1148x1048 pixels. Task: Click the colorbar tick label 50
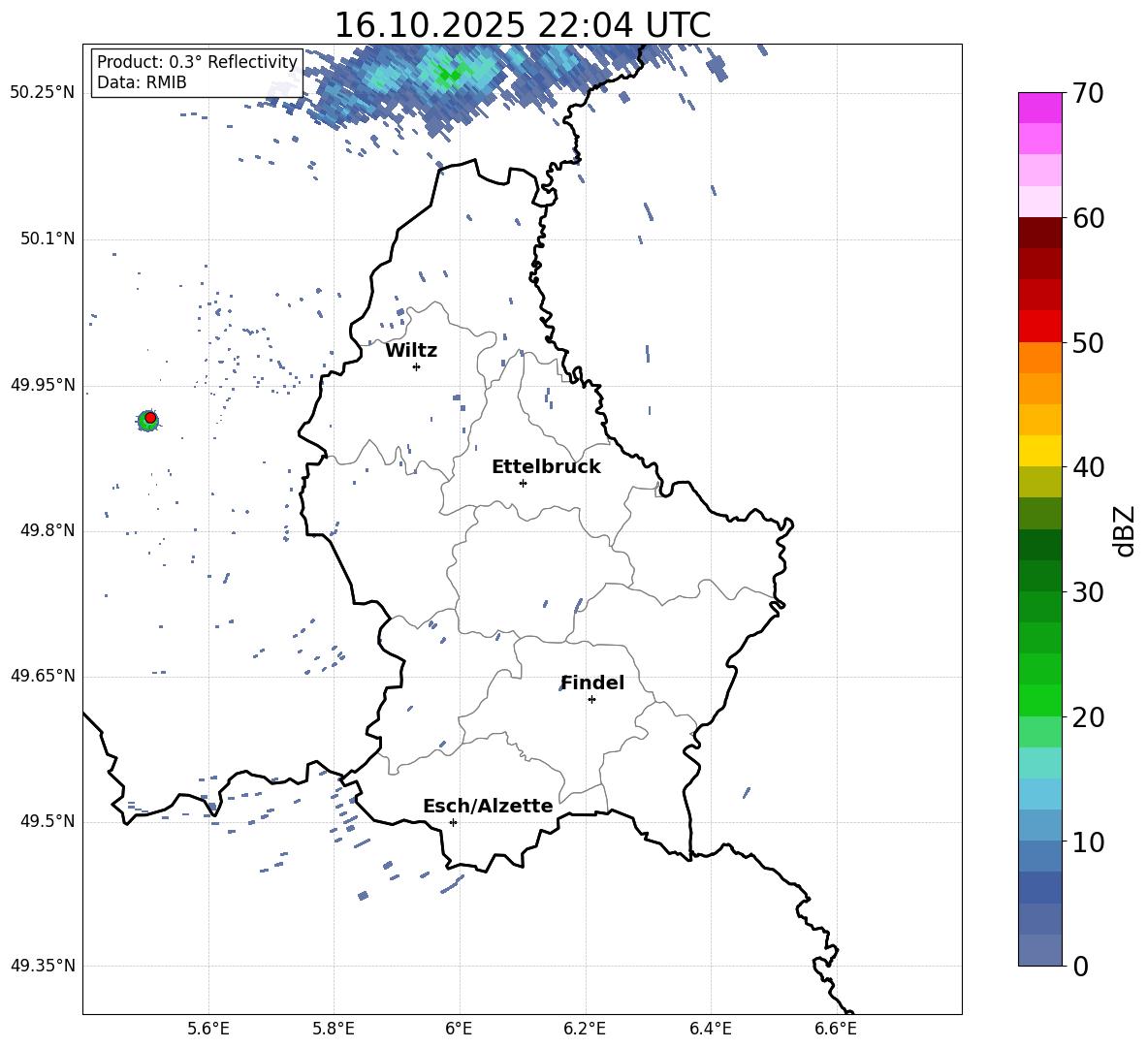pyautogui.click(x=1088, y=342)
